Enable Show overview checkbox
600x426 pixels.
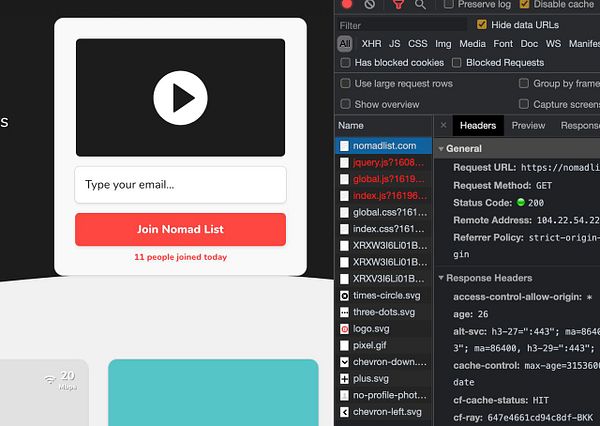pos(345,104)
